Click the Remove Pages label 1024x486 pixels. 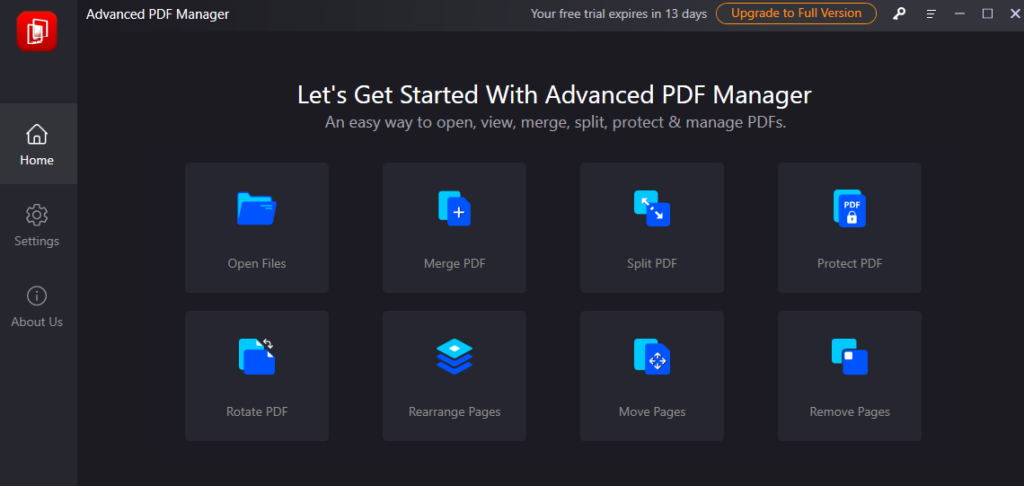tap(850, 412)
